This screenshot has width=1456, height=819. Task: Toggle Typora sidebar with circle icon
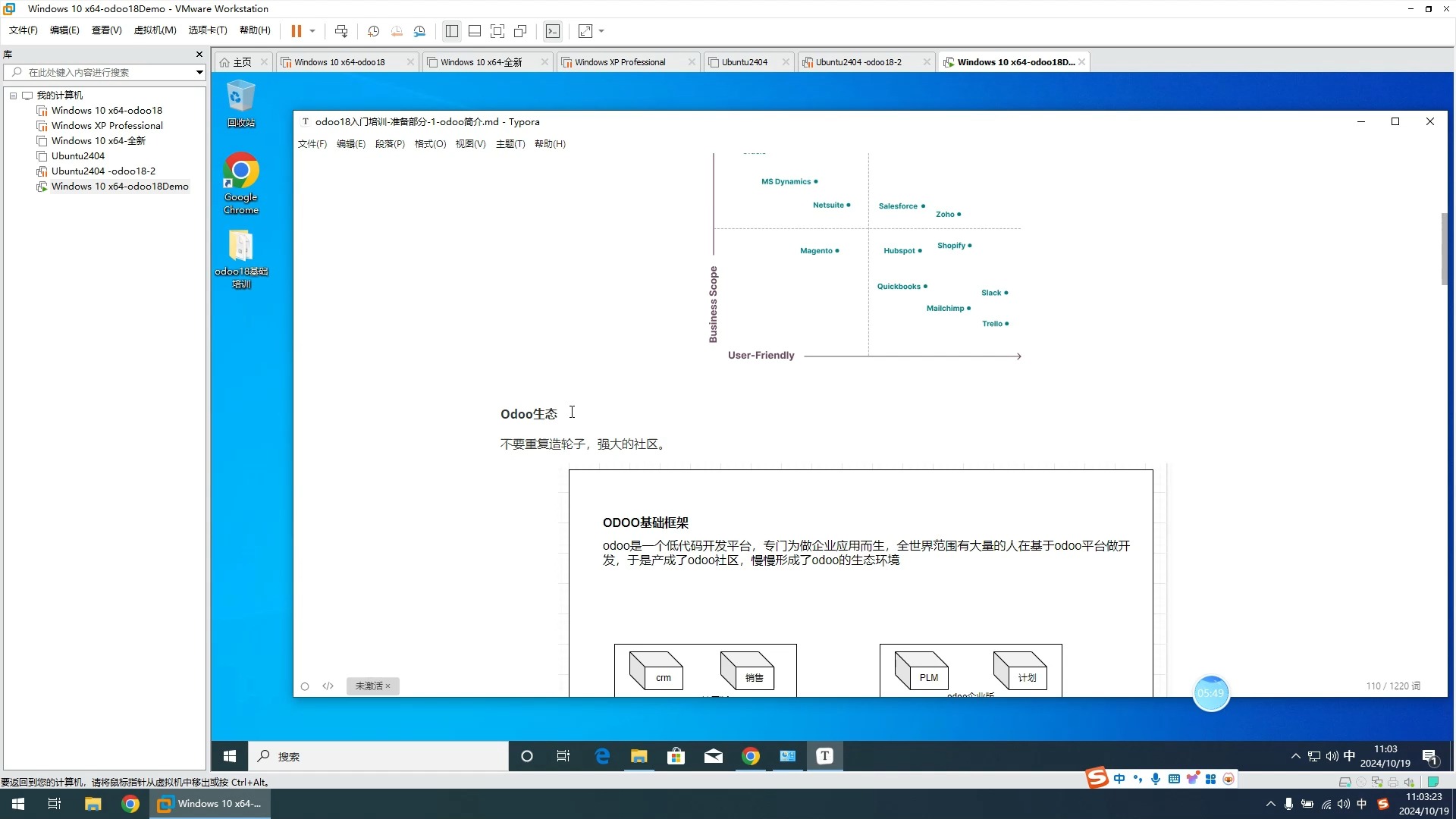point(305,686)
